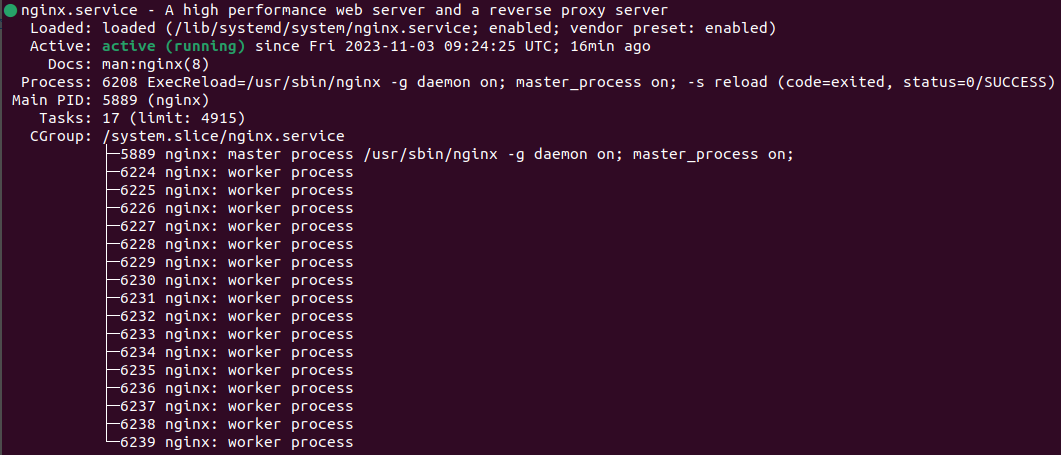
Task: Select worker process 6230 in the tree
Action: point(236,280)
